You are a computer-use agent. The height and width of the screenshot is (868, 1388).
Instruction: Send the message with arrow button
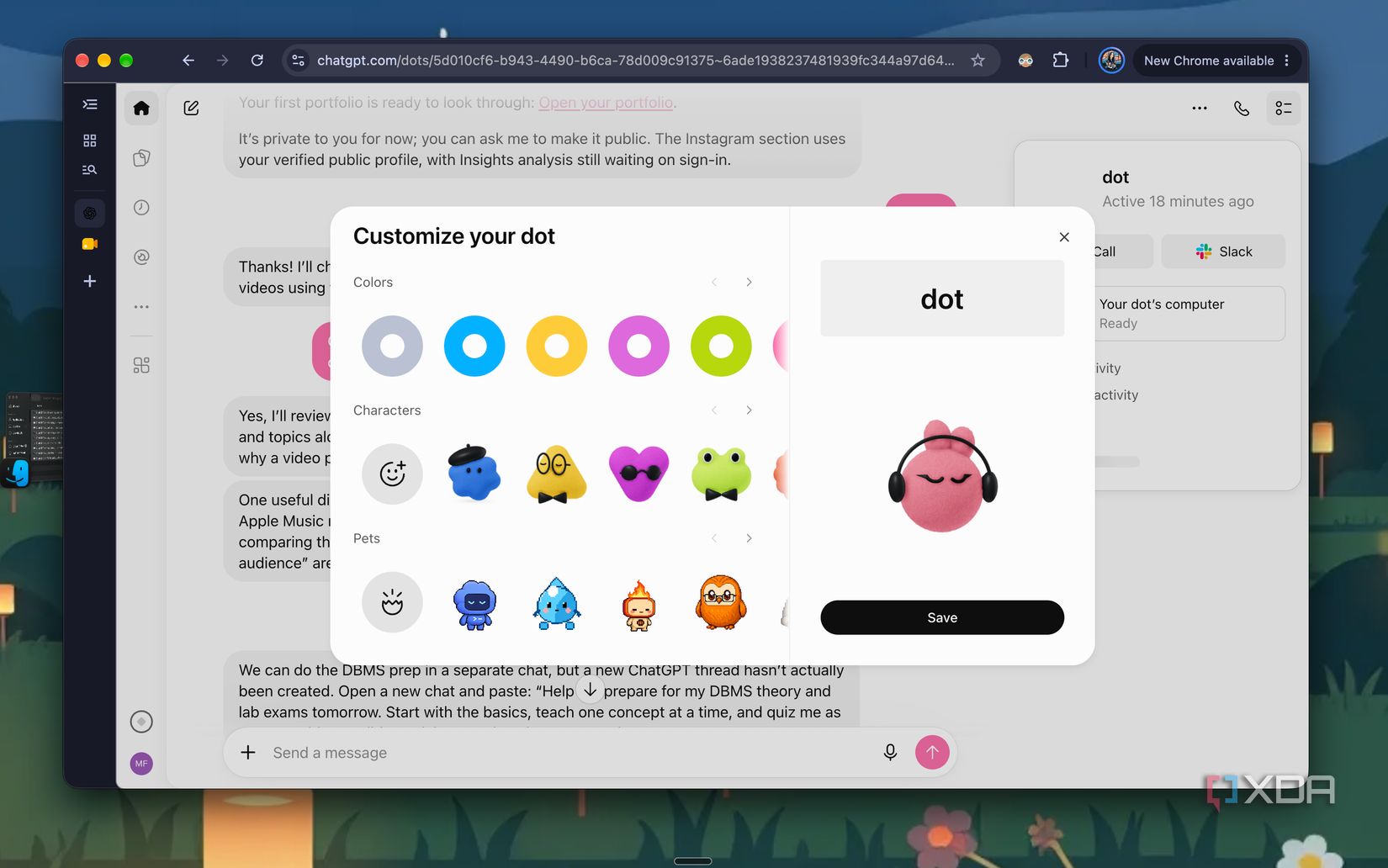tap(932, 752)
